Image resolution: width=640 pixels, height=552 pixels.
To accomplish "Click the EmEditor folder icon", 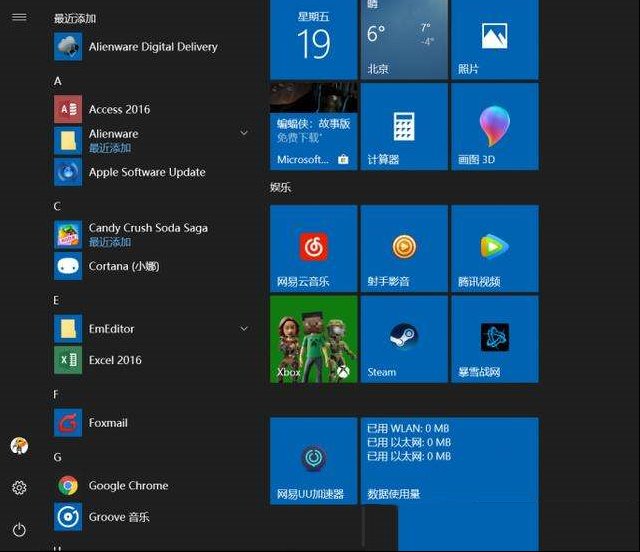I will (68, 329).
